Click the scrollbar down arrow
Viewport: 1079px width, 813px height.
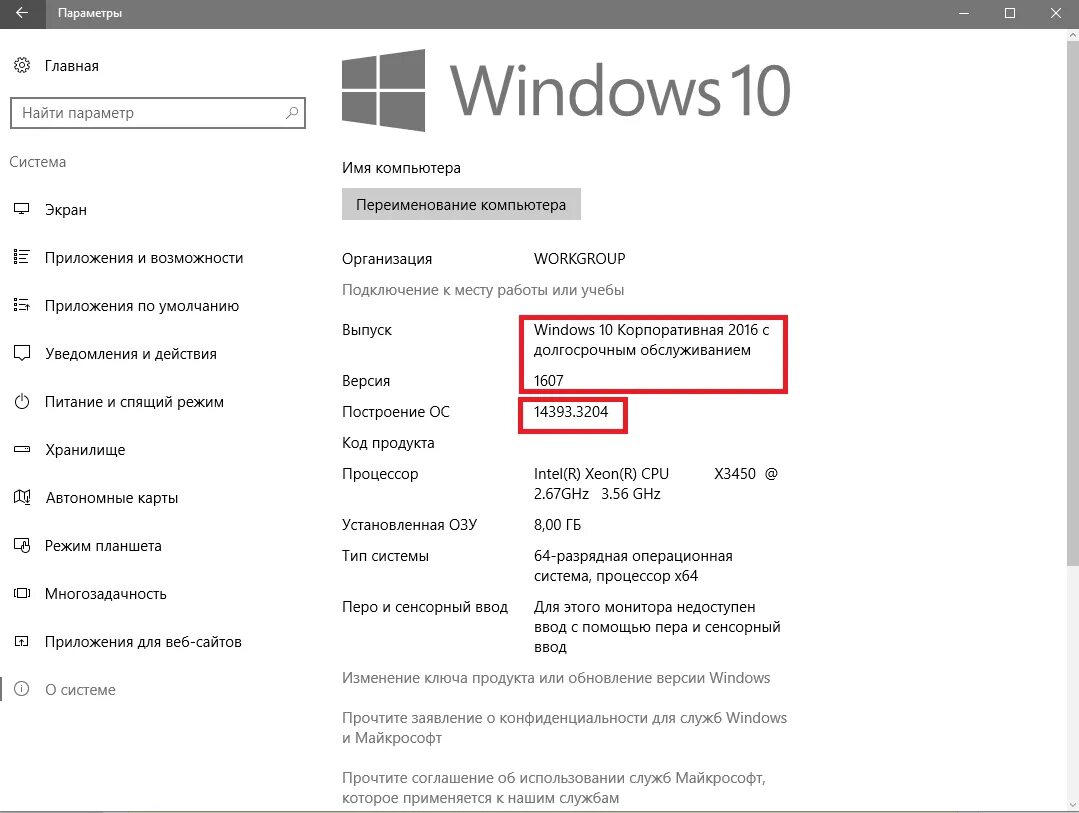click(1073, 804)
